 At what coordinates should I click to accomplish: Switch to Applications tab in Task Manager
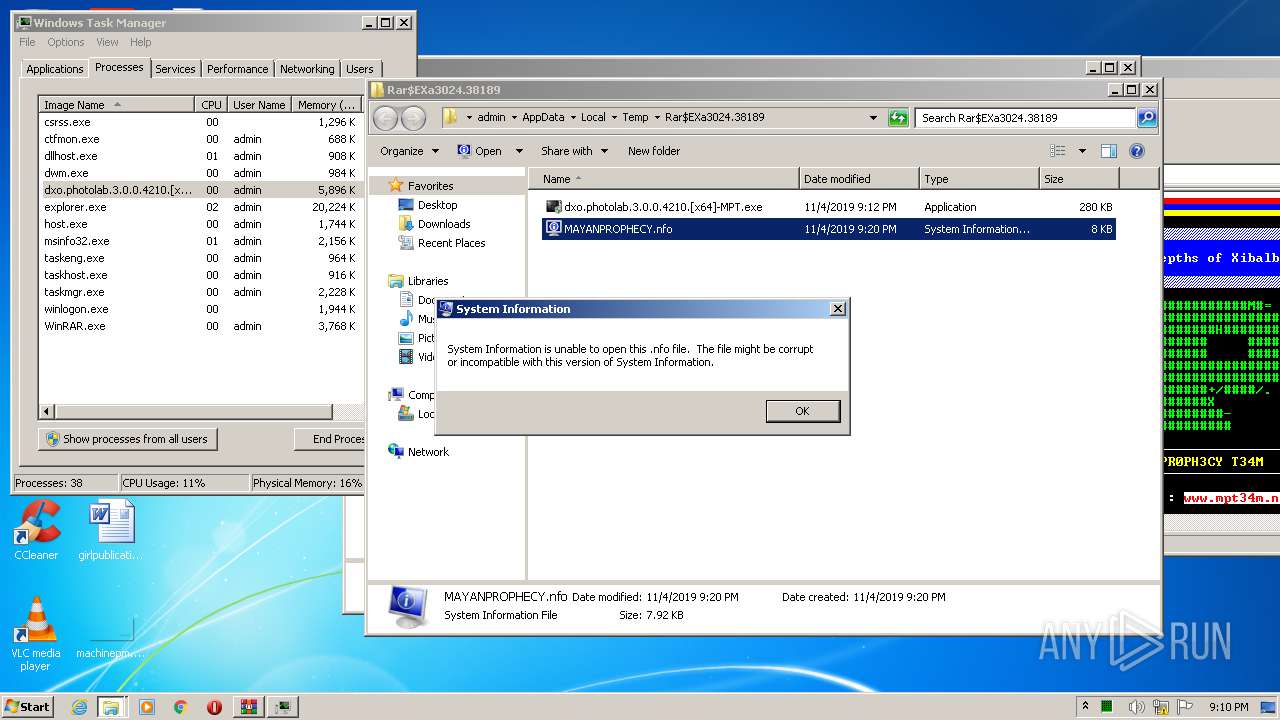(x=54, y=69)
